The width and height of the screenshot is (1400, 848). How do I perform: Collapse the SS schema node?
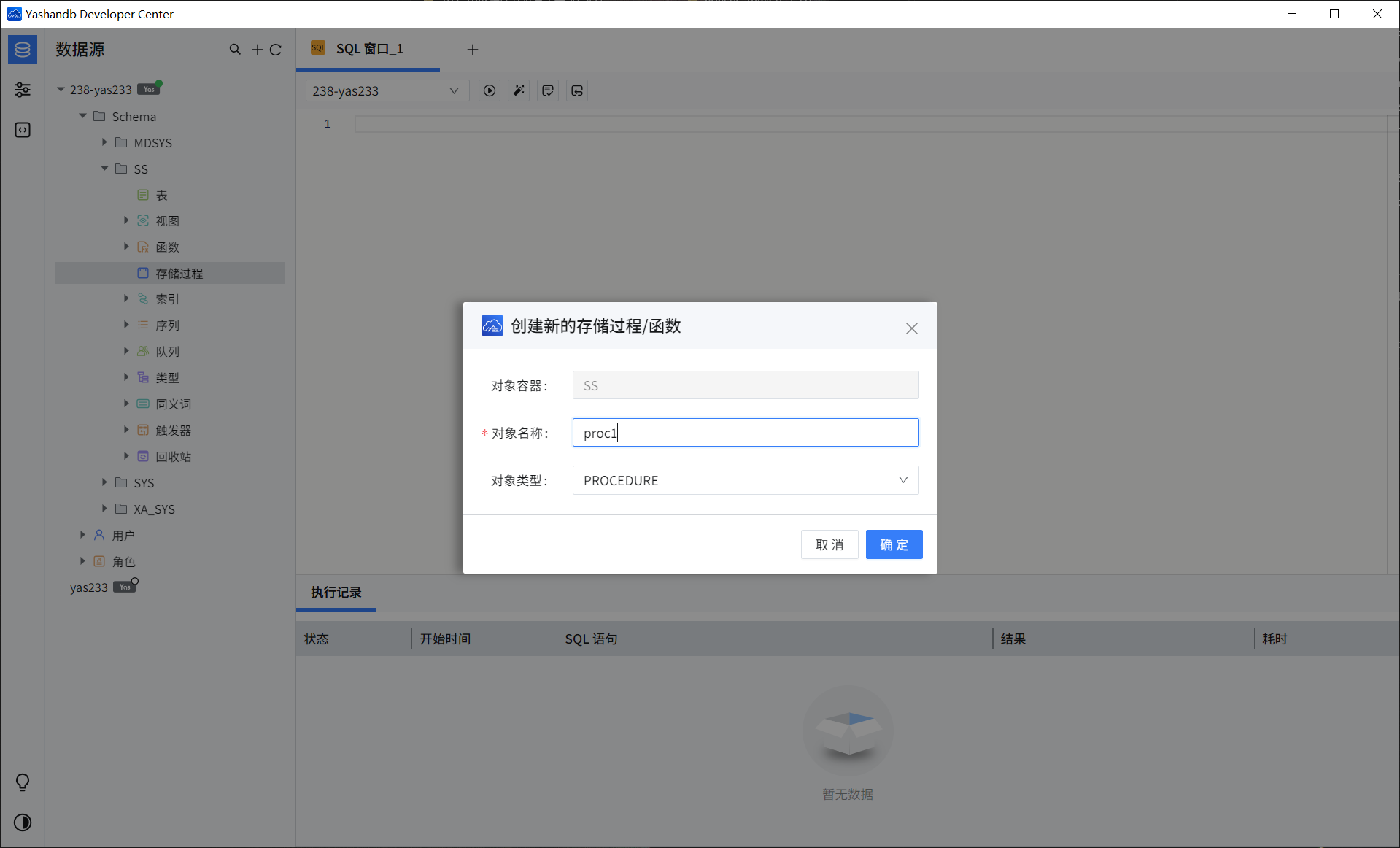click(104, 169)
